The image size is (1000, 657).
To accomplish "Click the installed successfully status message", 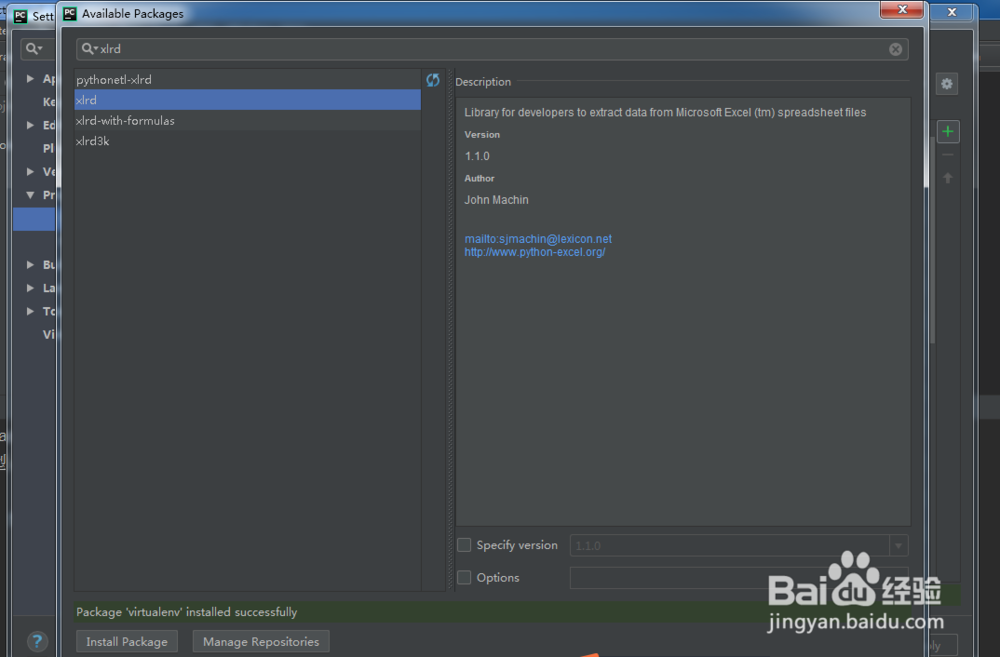I will pos(186,612).
